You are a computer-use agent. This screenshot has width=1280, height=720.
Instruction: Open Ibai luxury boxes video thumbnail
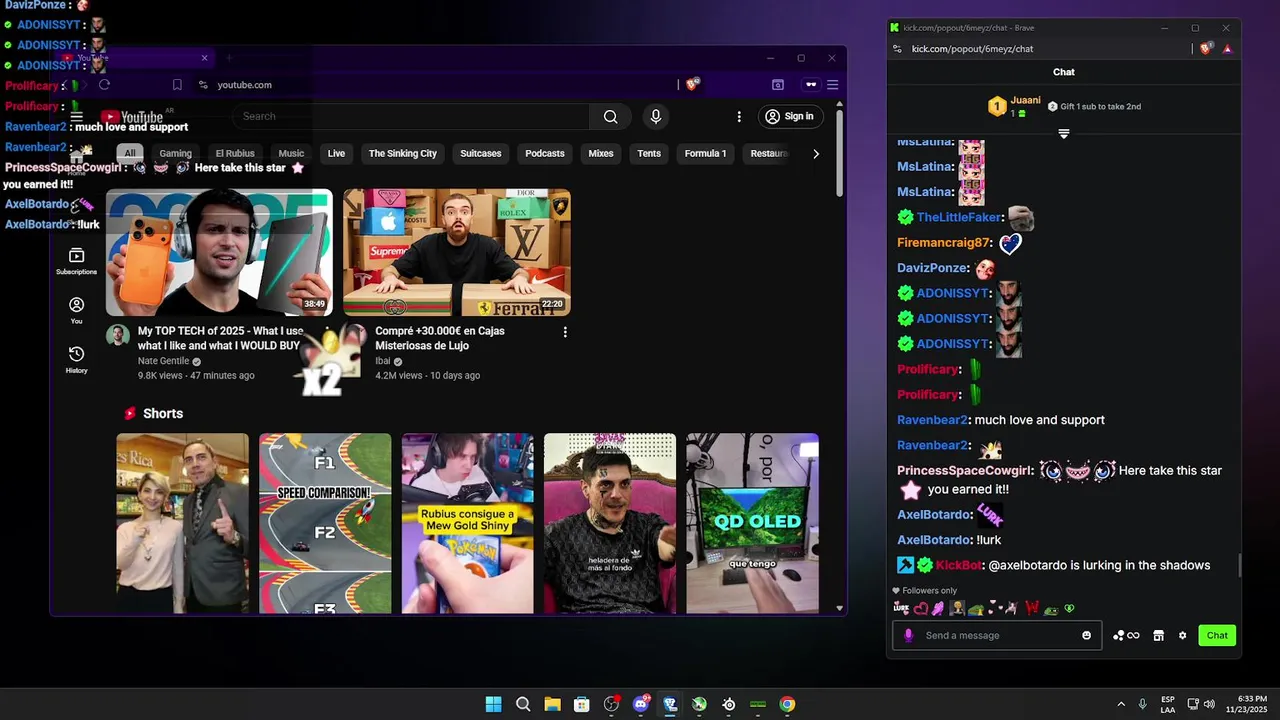tap(457, 252)
